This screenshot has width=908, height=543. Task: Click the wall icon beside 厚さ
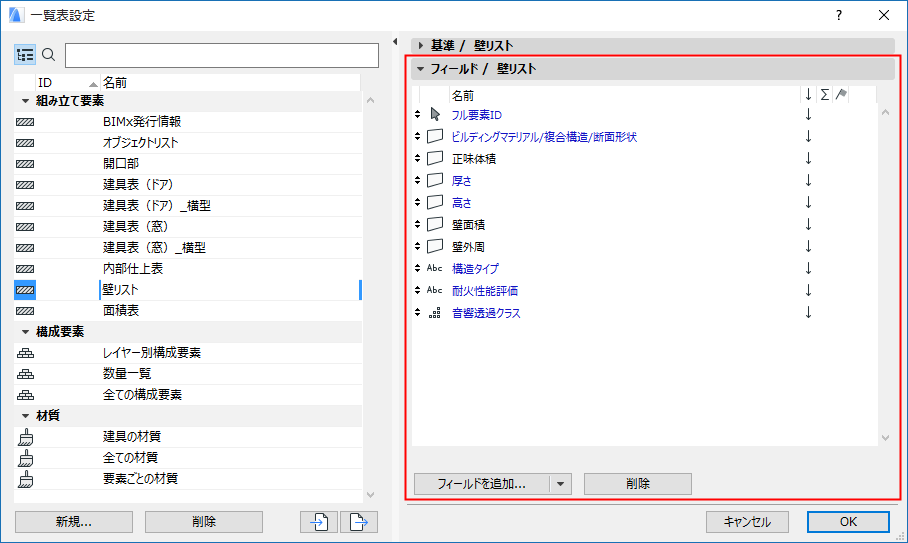[x=435, y=180]
